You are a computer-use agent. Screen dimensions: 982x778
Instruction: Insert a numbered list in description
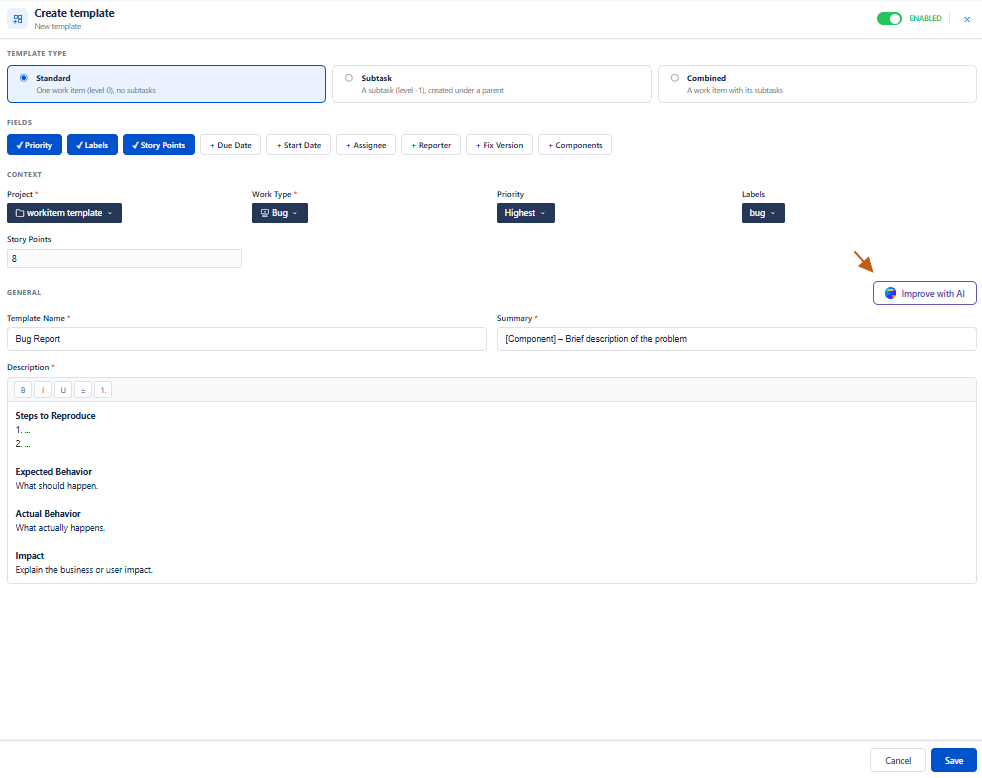tap(103, 390)
